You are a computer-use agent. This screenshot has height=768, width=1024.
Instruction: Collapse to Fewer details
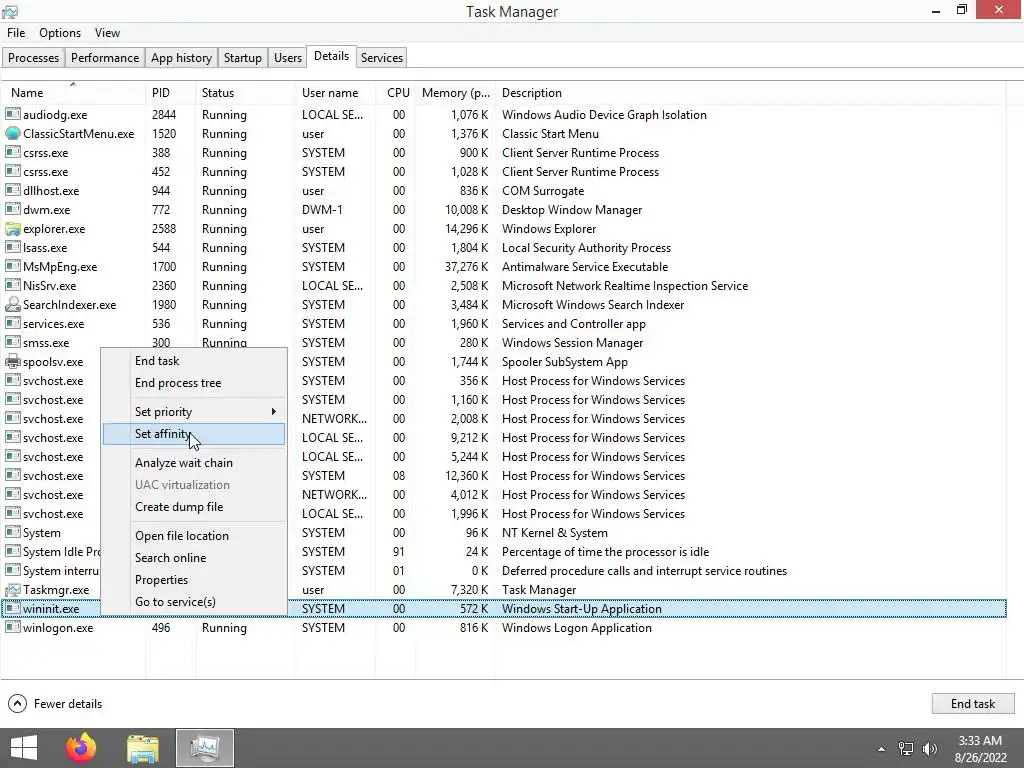pos(55,703)
